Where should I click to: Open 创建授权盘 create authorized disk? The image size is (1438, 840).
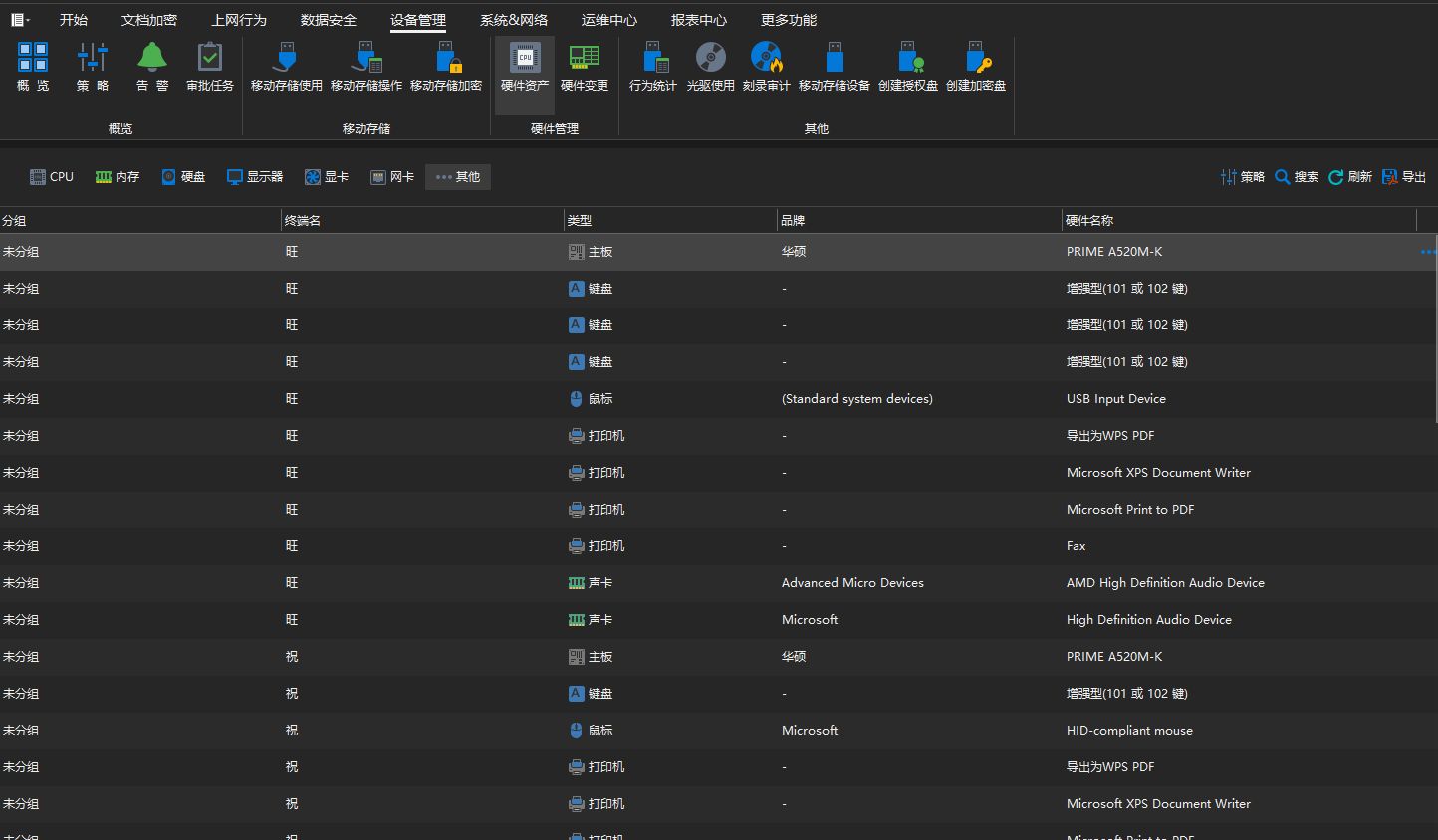point(908,67)
